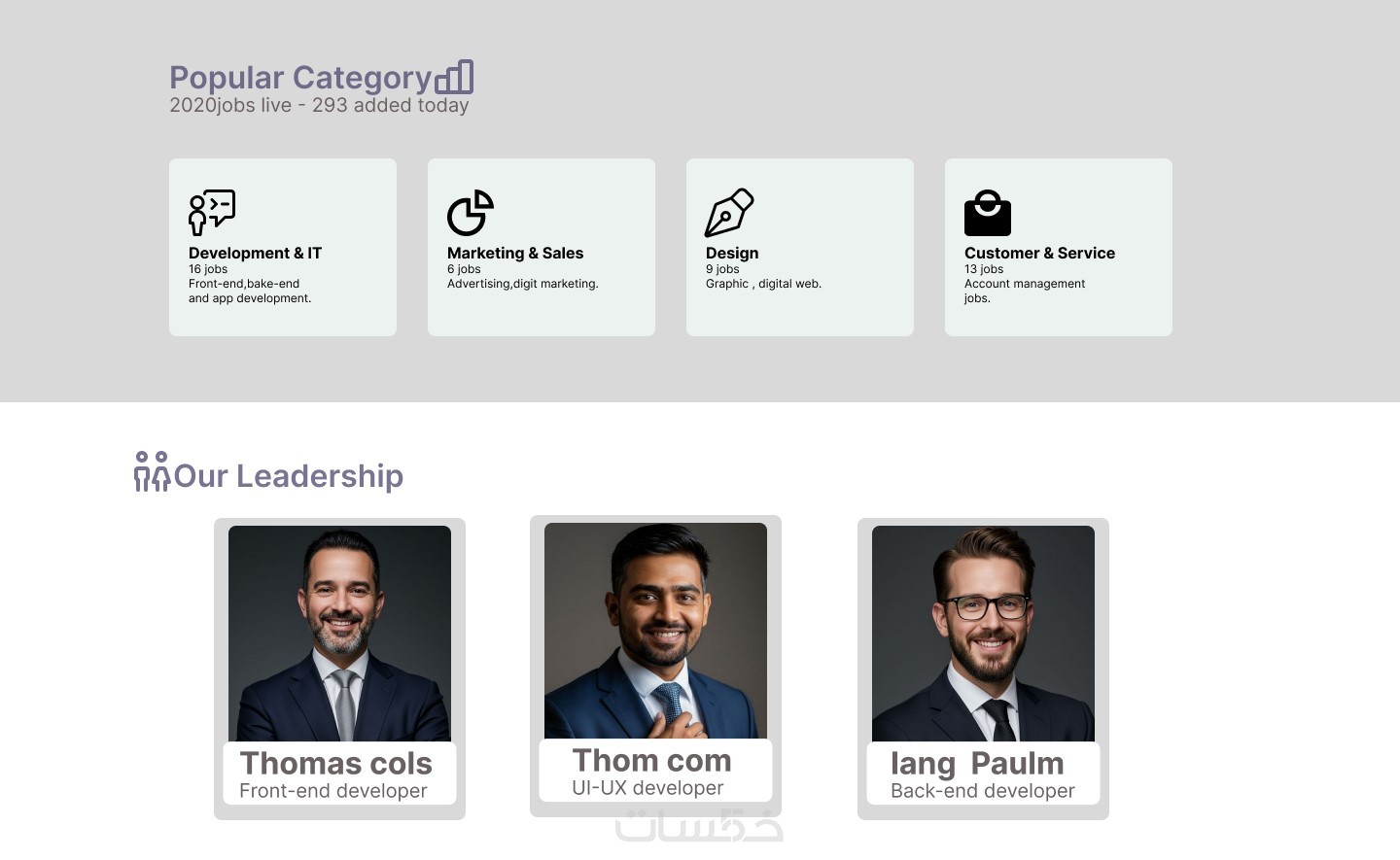Click lang Paulm profile photo
1400x860 pixels.
pyautogui.click(x=983, y=633)
